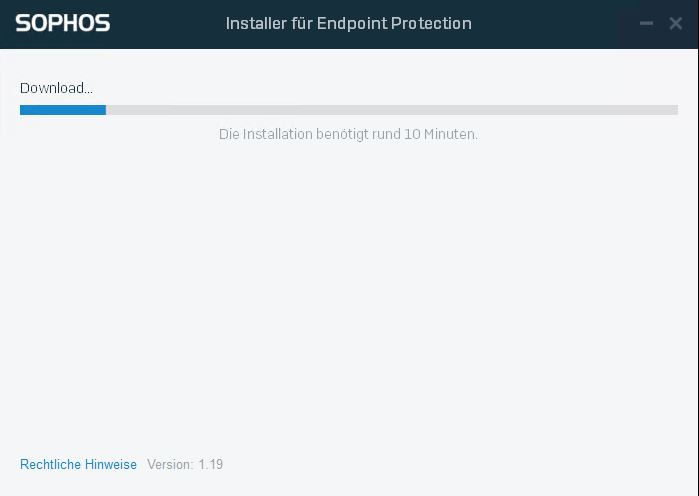Close the Endpoint Protection installer
The height and width of the screenshot is (496, 699).
(676, 23)
